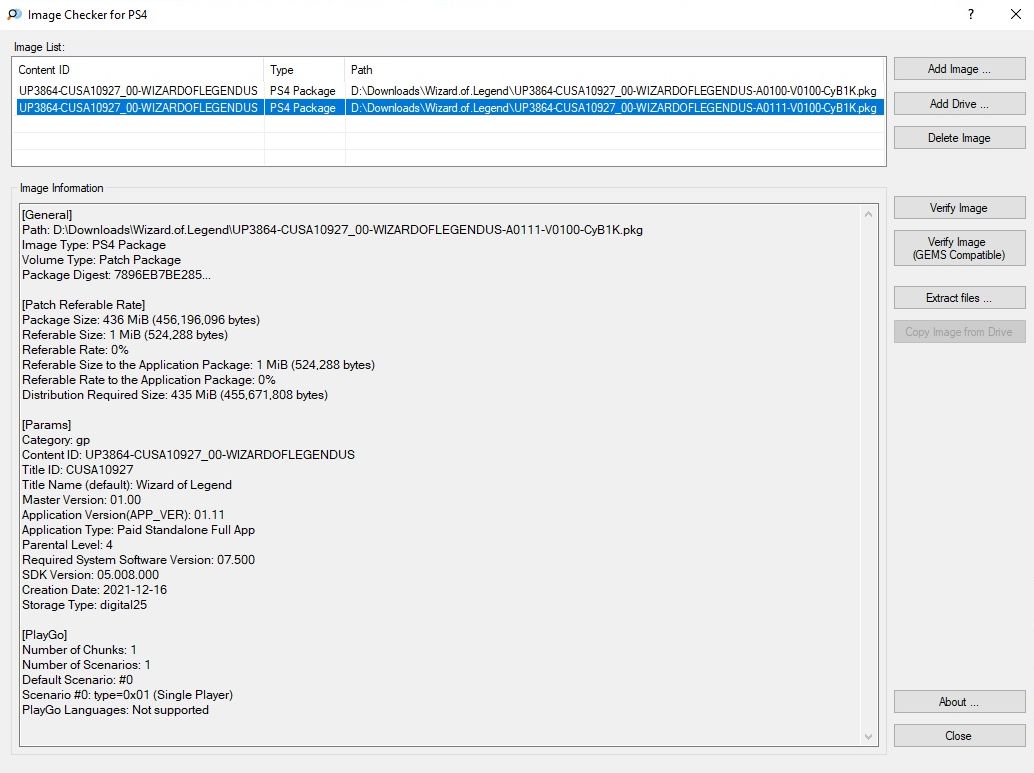1034x773 pixels.
Task: Close the window with title bar X
Action: pyautogui.click(x=1016, y=15)
